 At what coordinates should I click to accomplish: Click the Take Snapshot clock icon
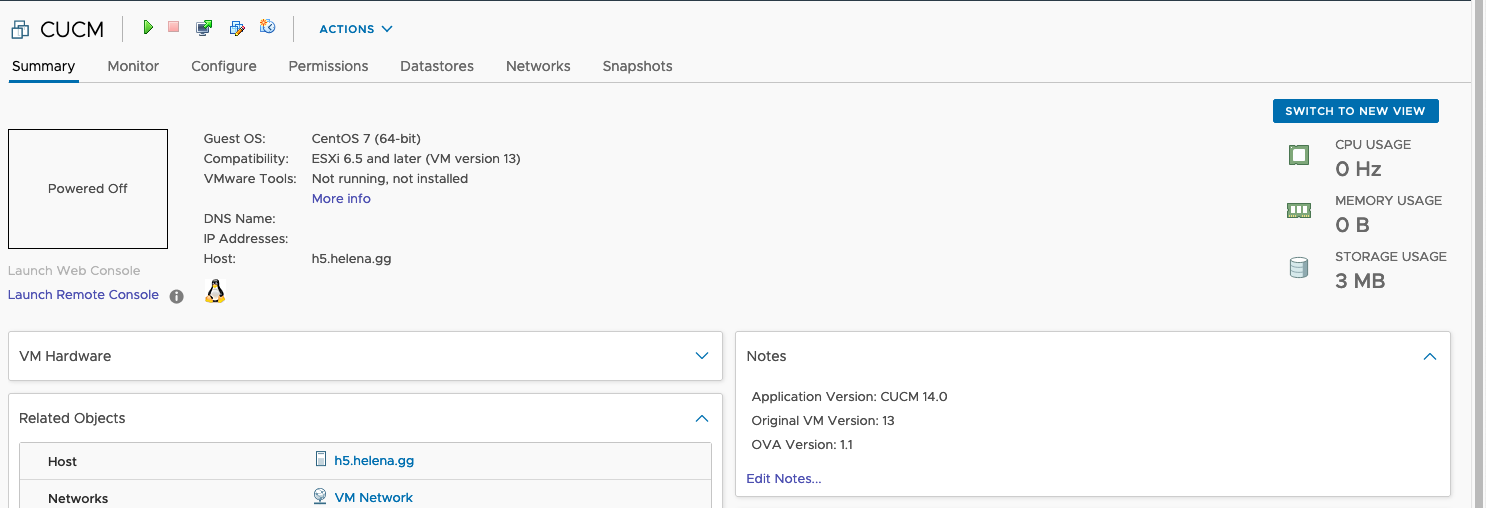267,28
